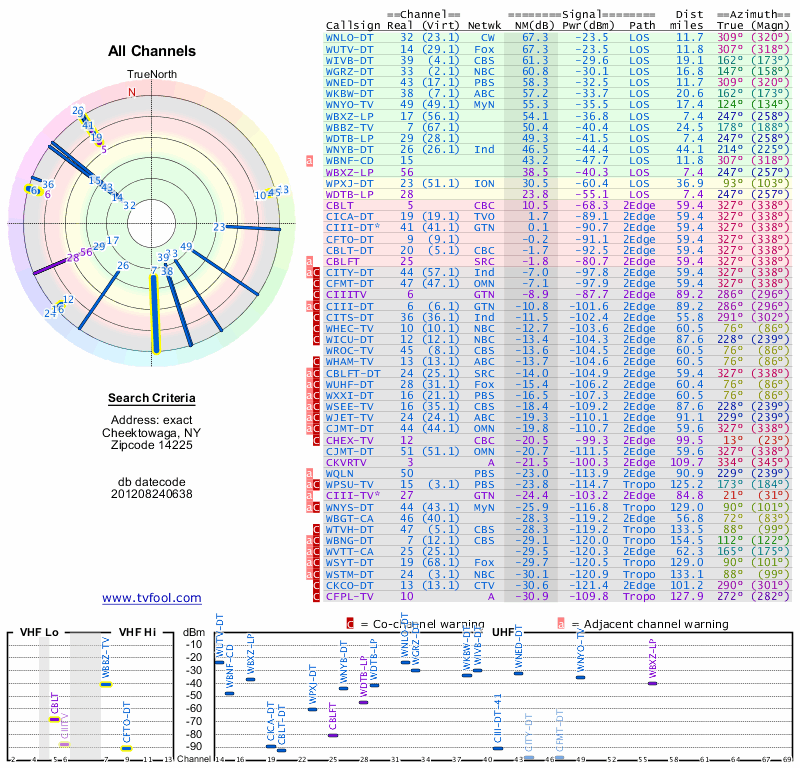This screenshot has height=768, width=800.
Task: Click callsign WNLO-DT in the table
Action: coord(349,38)
